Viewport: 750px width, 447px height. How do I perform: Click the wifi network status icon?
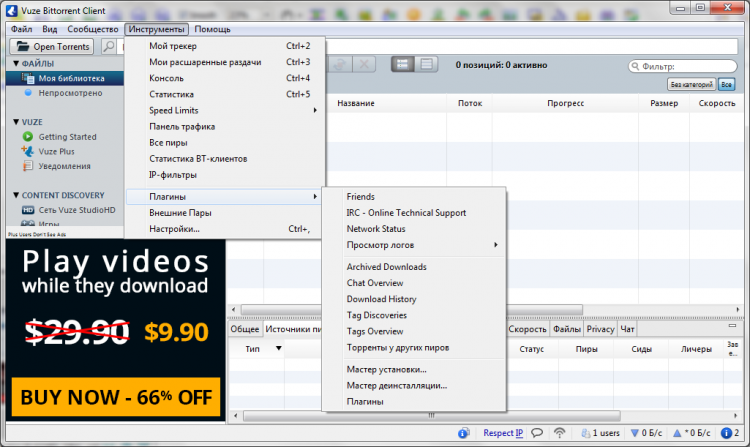pos(559,433)
